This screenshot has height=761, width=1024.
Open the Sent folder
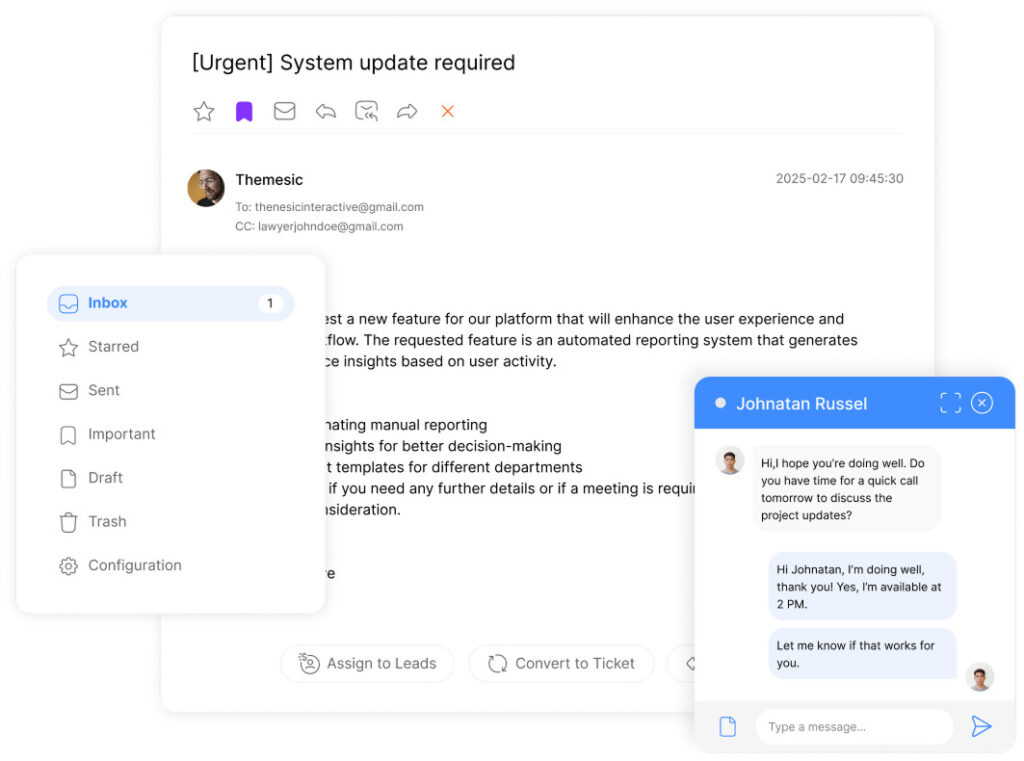pyautogui.click(x=103, y=391)
